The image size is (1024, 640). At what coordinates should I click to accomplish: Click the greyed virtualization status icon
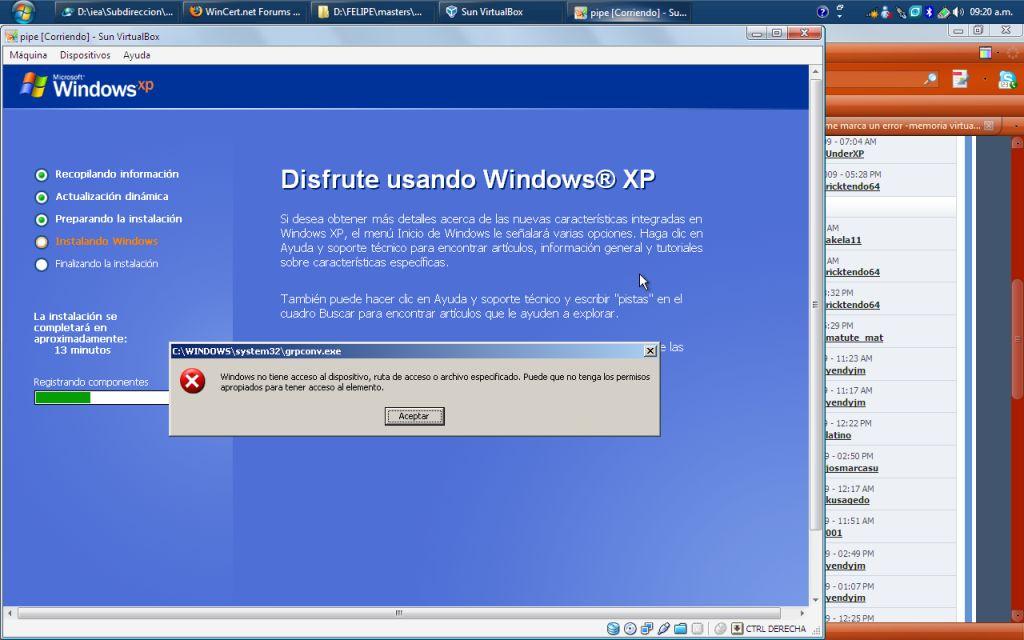coord(697,628)
